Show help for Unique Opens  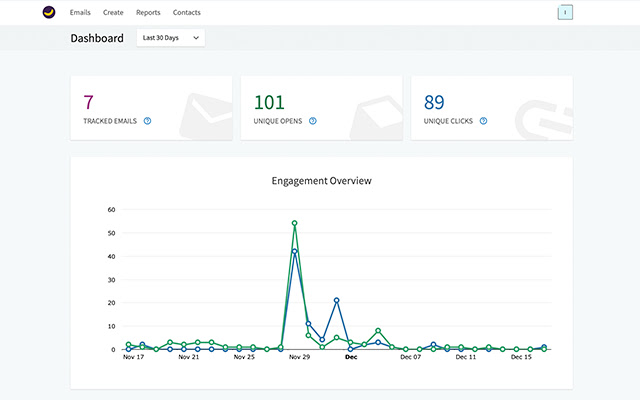(x=312, y=121)
